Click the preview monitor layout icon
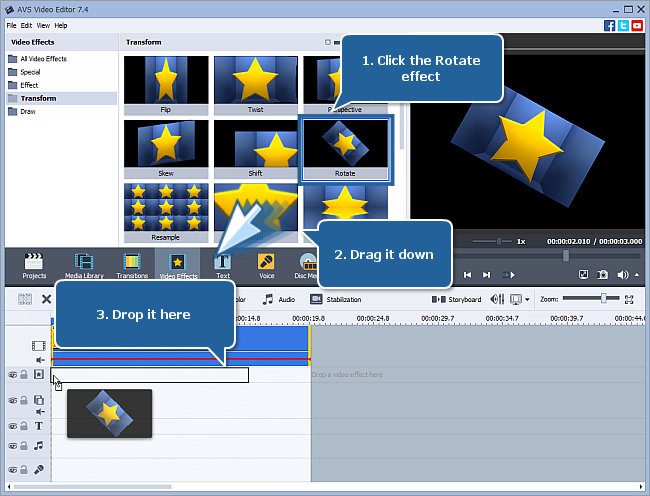 [516, 299]
